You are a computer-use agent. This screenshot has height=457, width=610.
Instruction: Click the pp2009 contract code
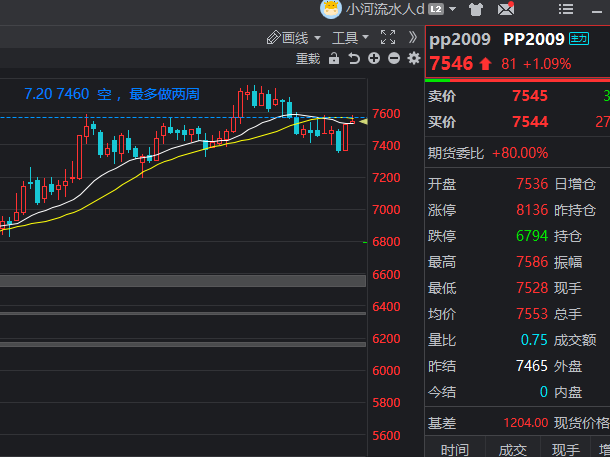pyautogui.click(x=459, y=40)
